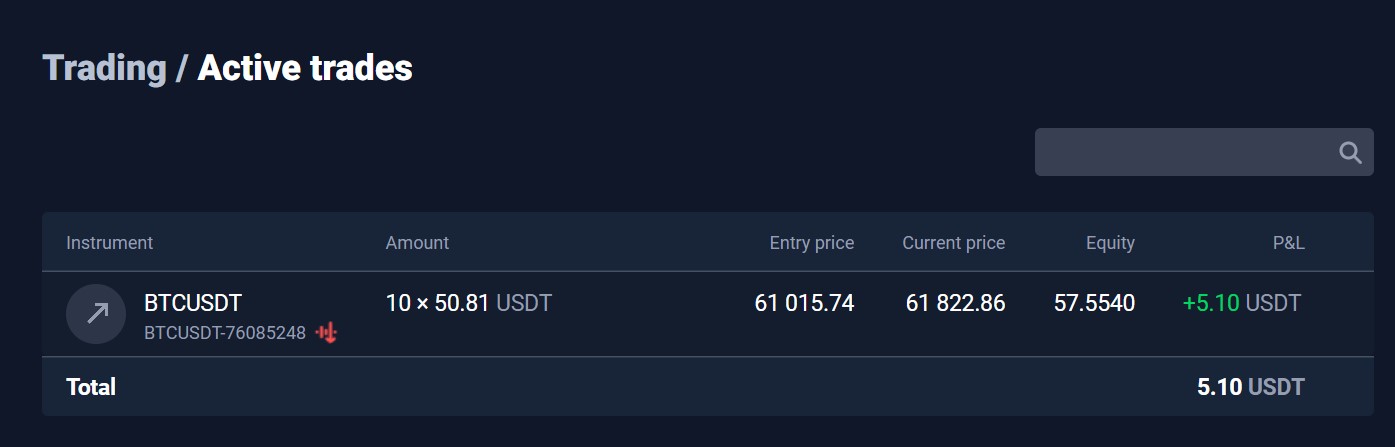1395x447 pixels.
Task: Sort by Instrument column header
Action: [109, 243]
